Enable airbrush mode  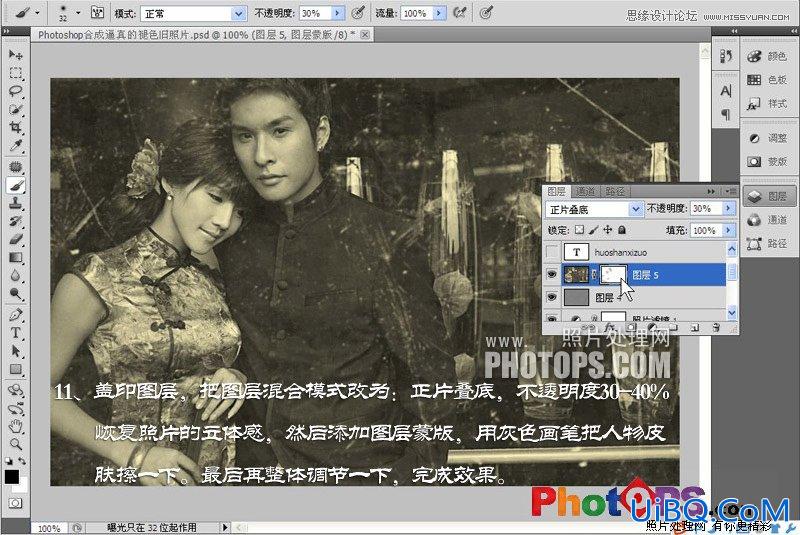point(460,13)
